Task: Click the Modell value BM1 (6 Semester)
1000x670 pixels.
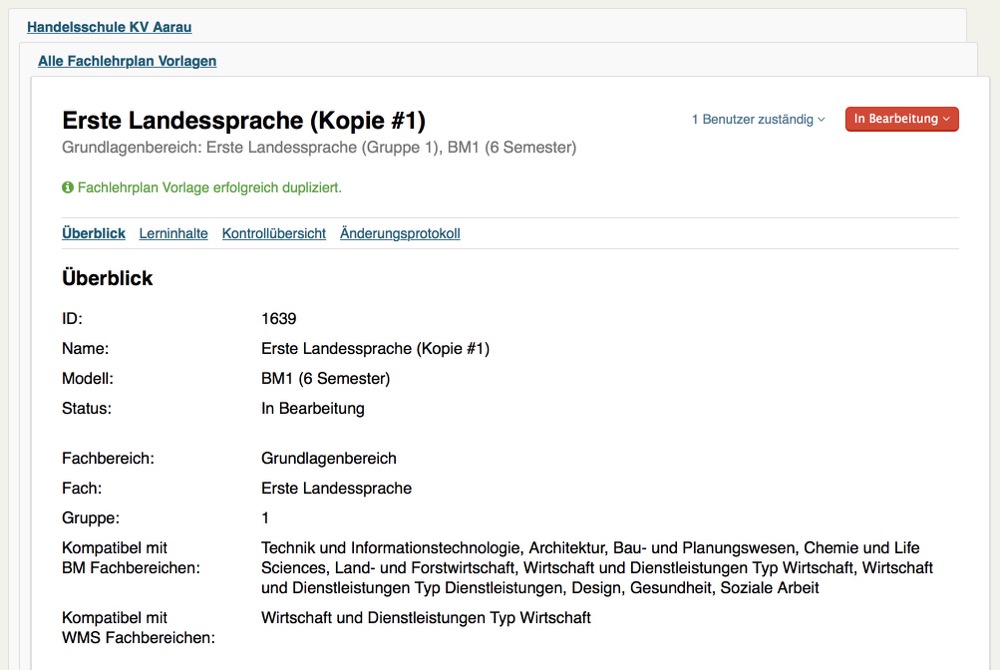Action: 325,379
